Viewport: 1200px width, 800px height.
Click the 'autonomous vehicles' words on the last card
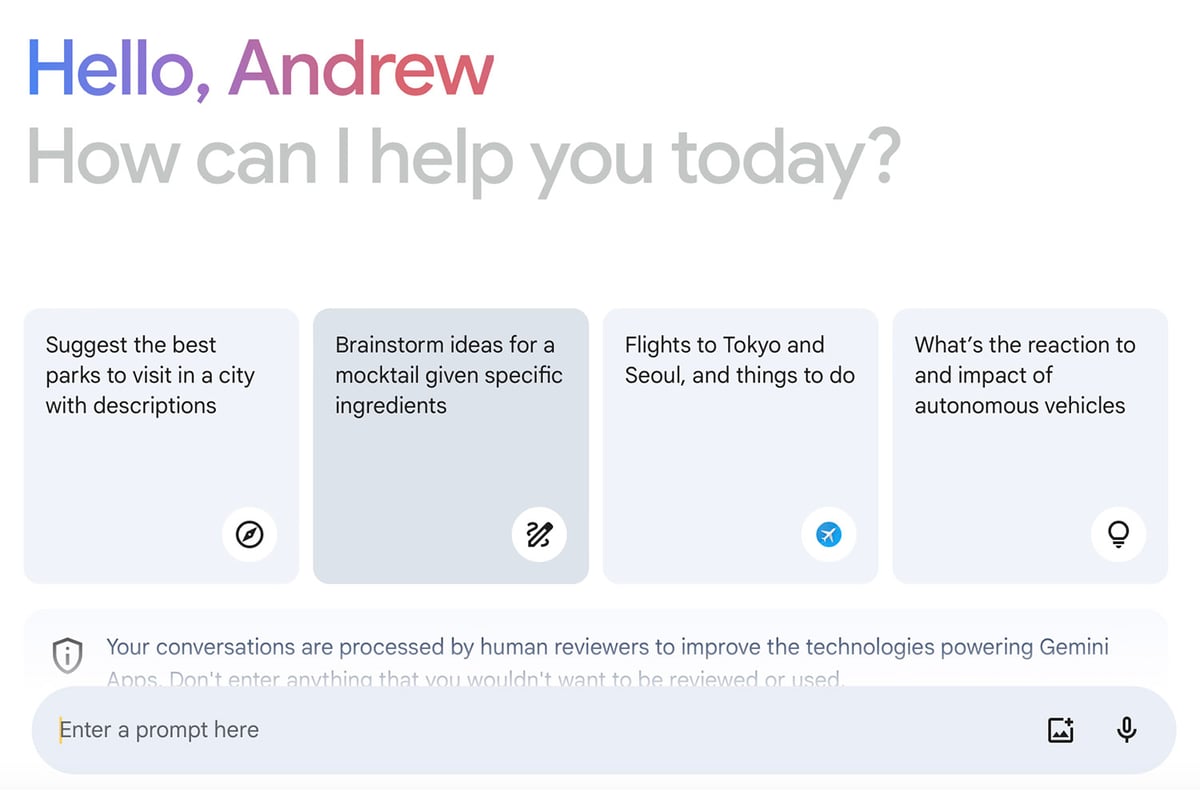click(1020, 405)
